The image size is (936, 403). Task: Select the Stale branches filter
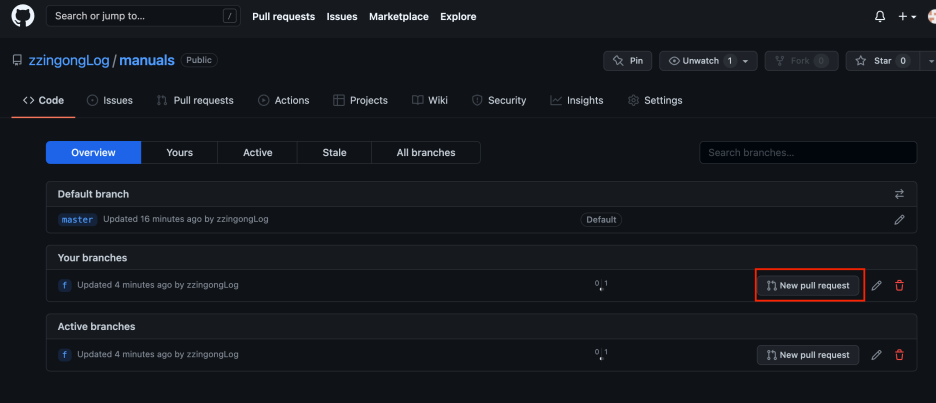tap(334, 153)
